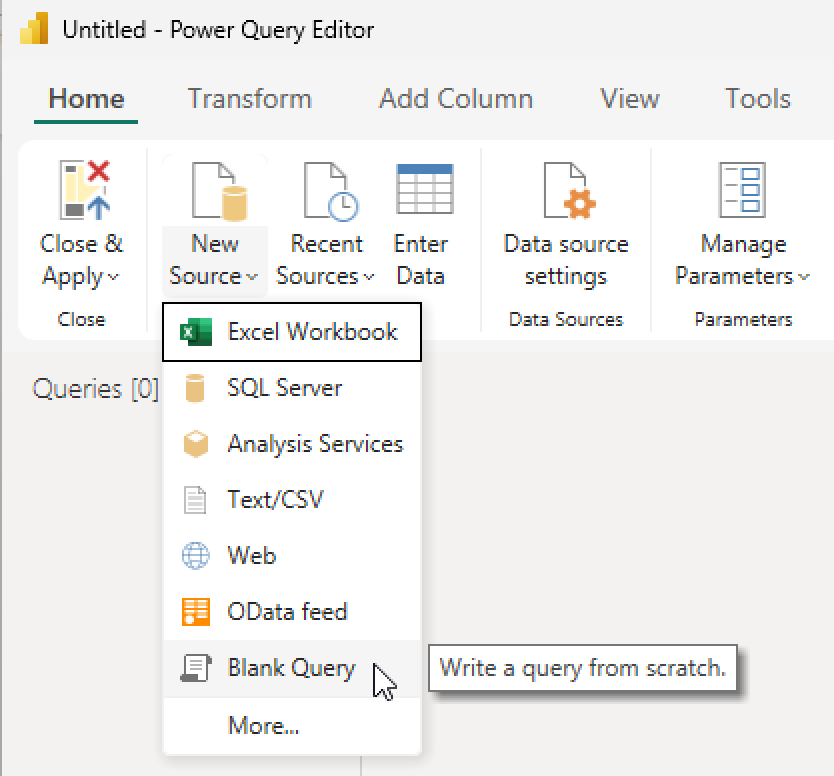Click the Analysis Services cube icon

click(196, 444)
